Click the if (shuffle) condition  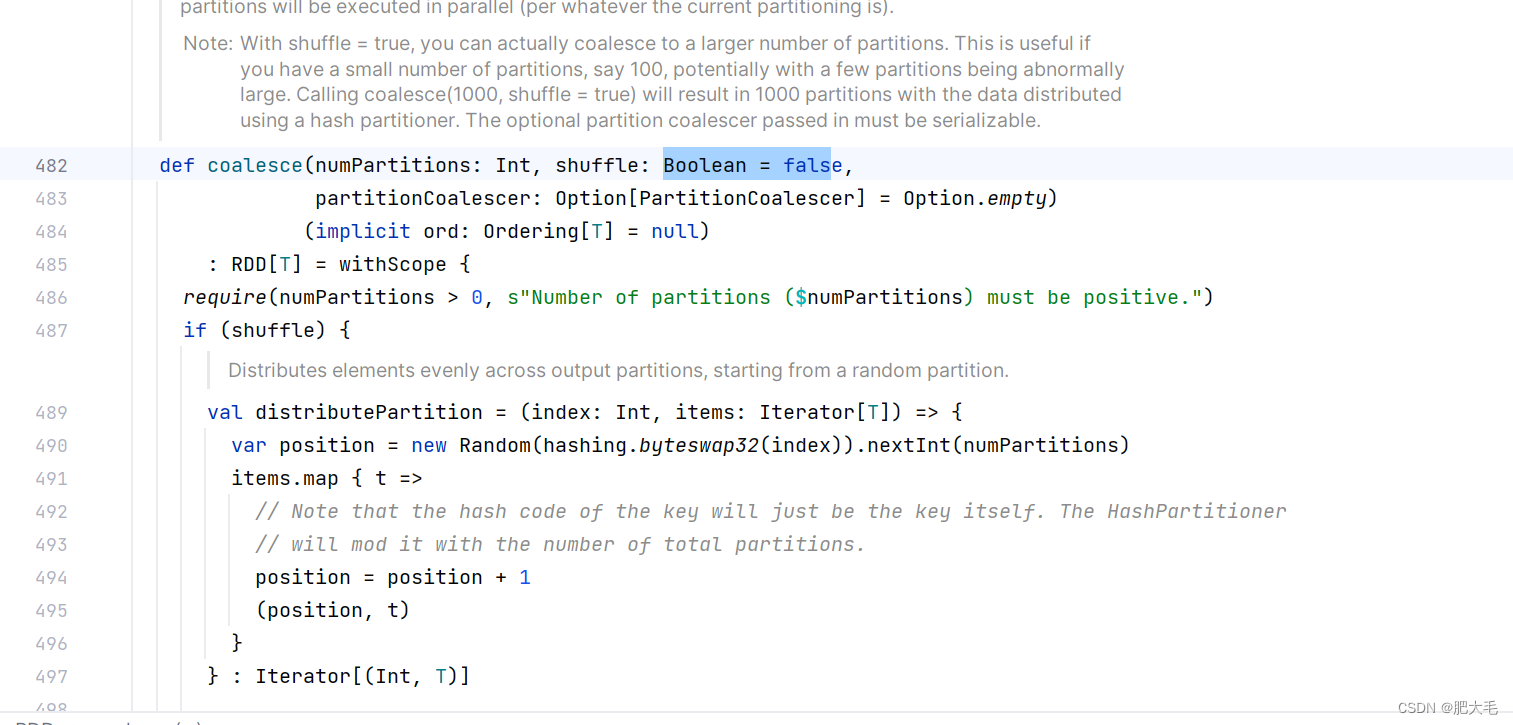point(255,330)
